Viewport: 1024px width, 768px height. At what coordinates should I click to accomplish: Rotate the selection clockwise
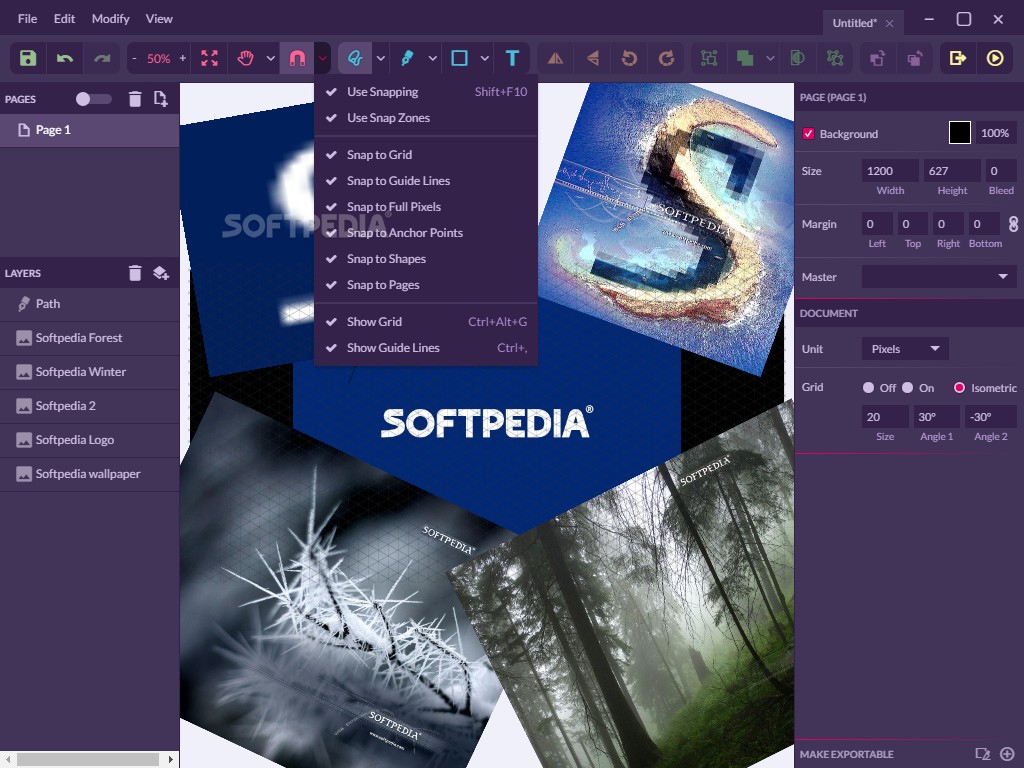click(x=666, y=58)
